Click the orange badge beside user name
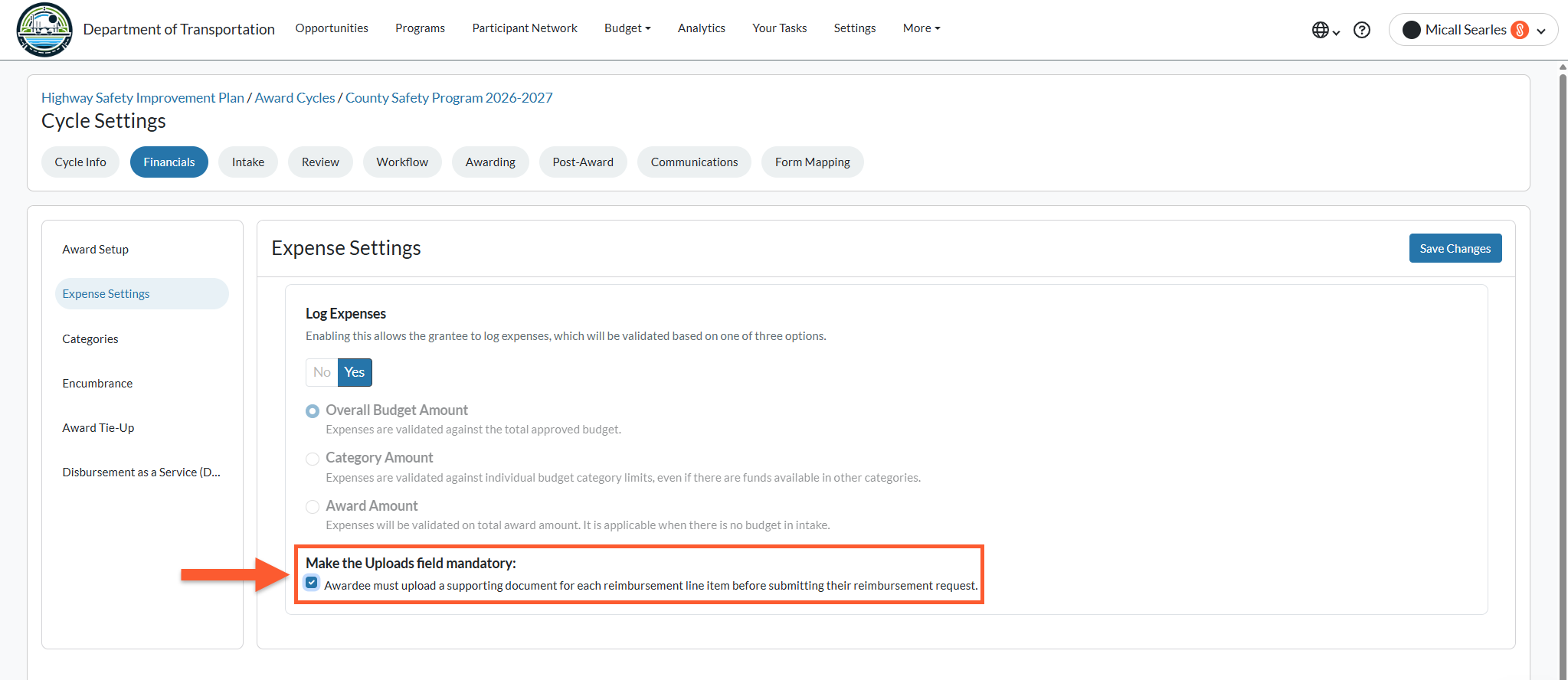Viewport: 1568px width, 680px height. point(1520,30)
